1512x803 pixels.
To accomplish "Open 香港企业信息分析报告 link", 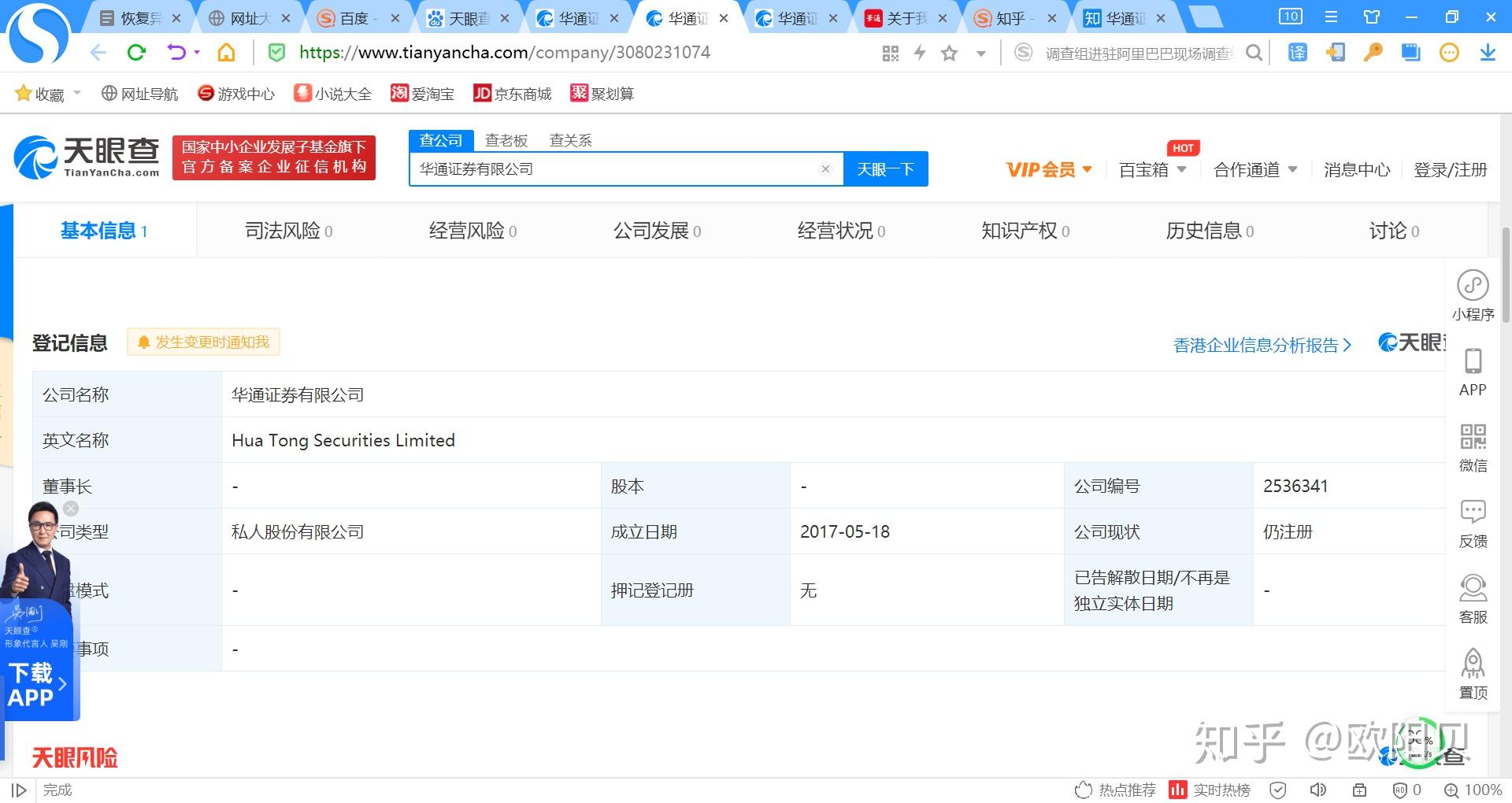I will coord(1262,345).
